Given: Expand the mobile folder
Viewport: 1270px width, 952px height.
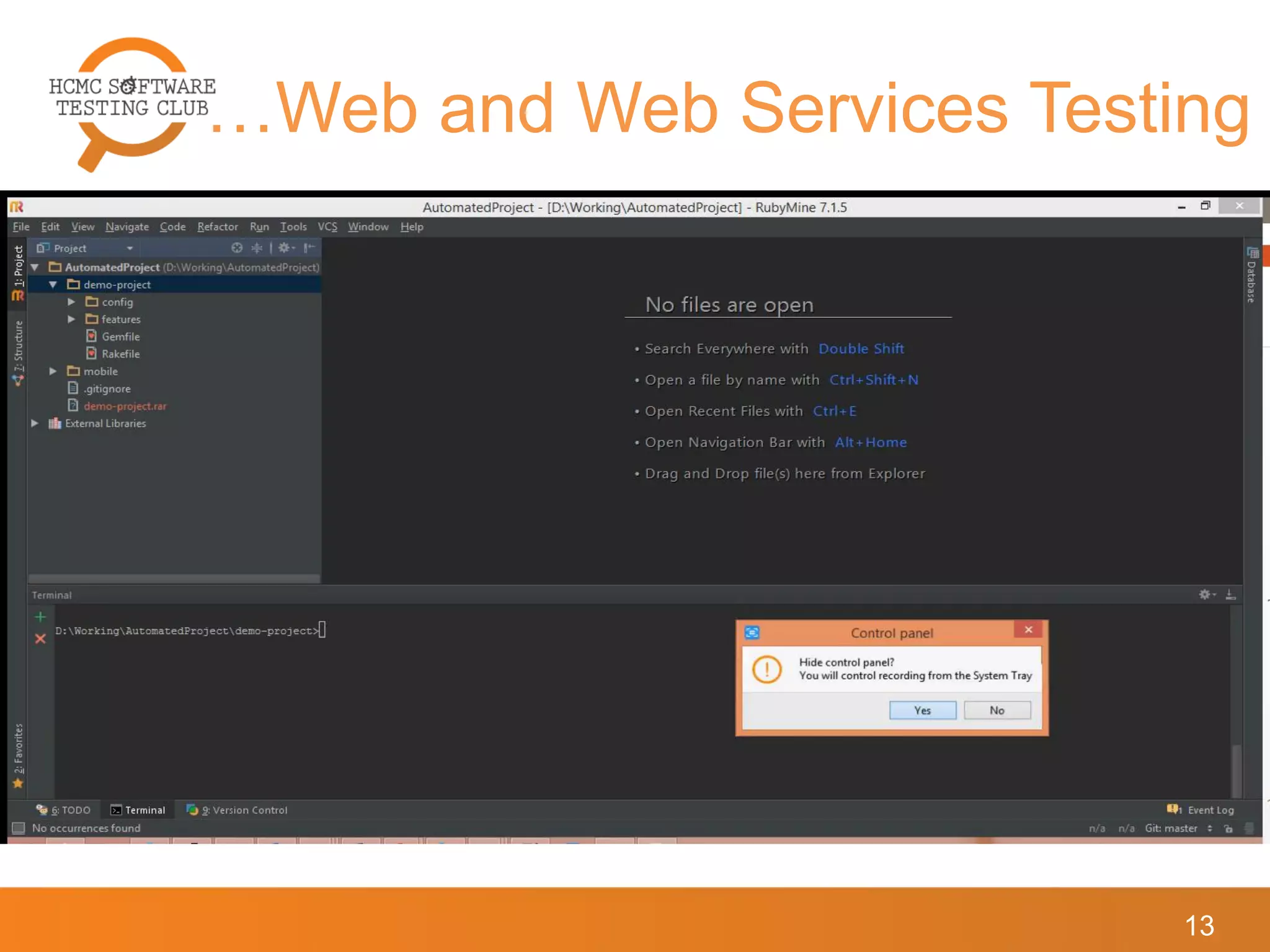Looking at the screenshot, I should [53, 371].
